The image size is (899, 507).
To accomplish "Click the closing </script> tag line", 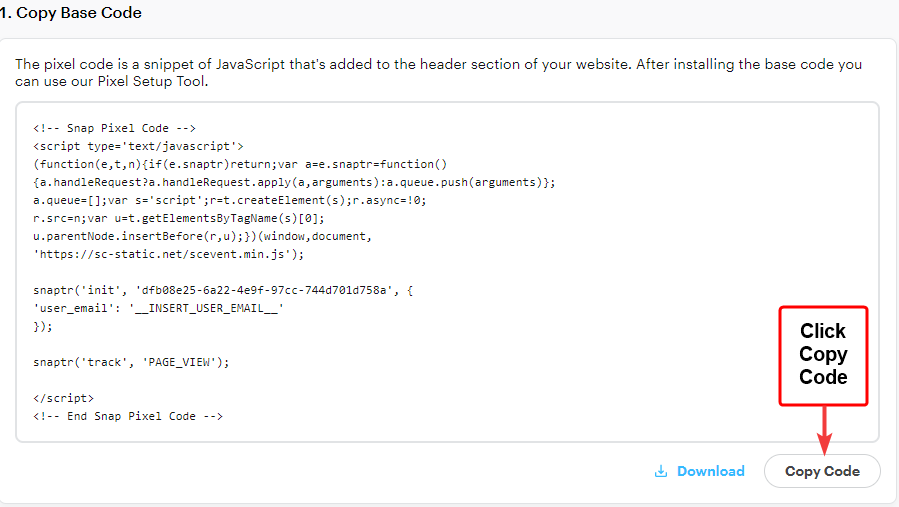I will (x=64, y=398).
